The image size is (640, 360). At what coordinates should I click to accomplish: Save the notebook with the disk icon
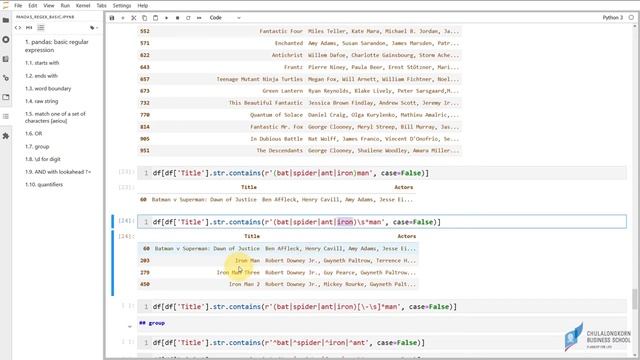coord(112,18)
